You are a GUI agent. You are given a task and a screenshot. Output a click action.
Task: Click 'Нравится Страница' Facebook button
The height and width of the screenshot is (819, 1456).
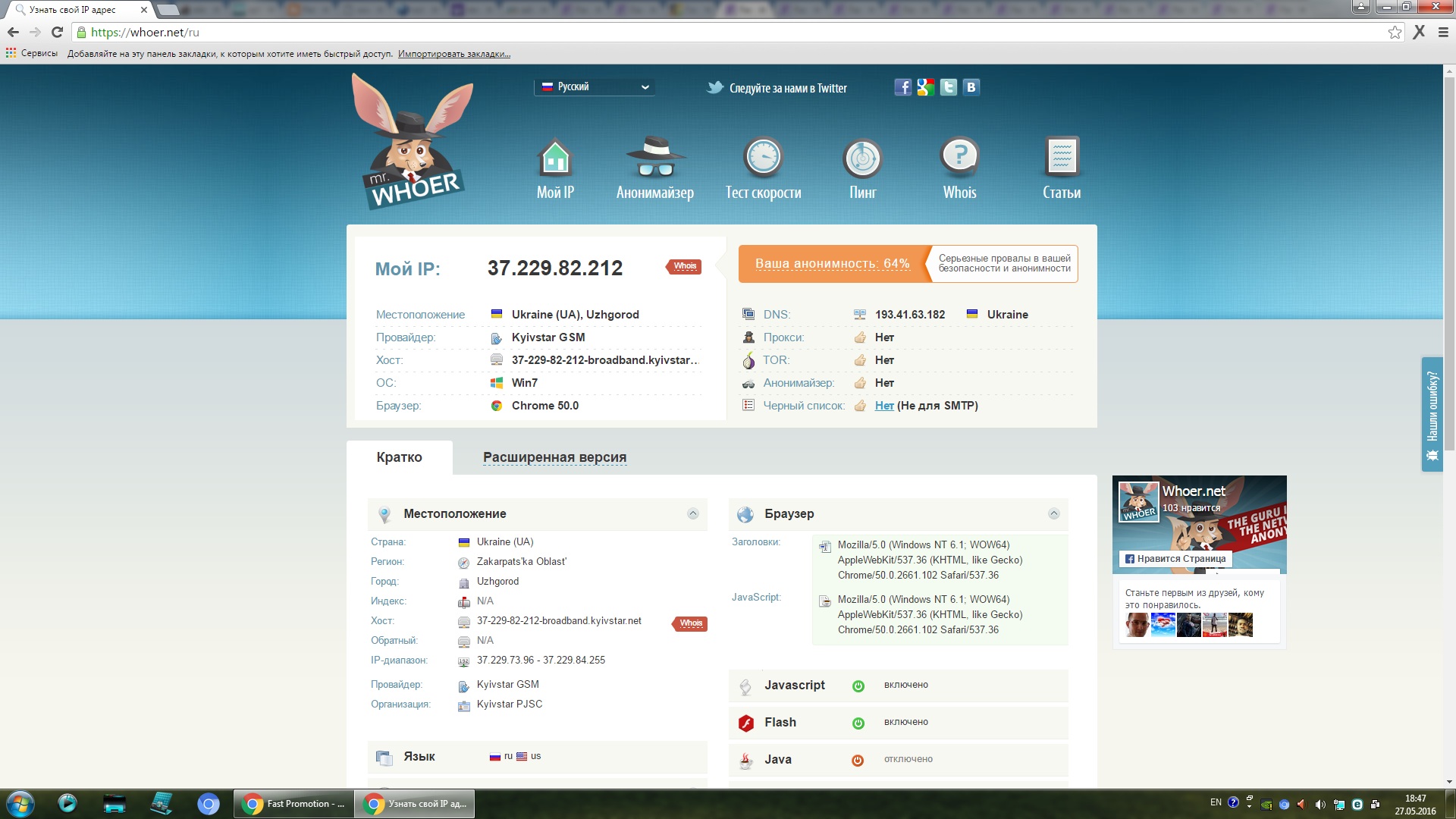(1175, 559)
